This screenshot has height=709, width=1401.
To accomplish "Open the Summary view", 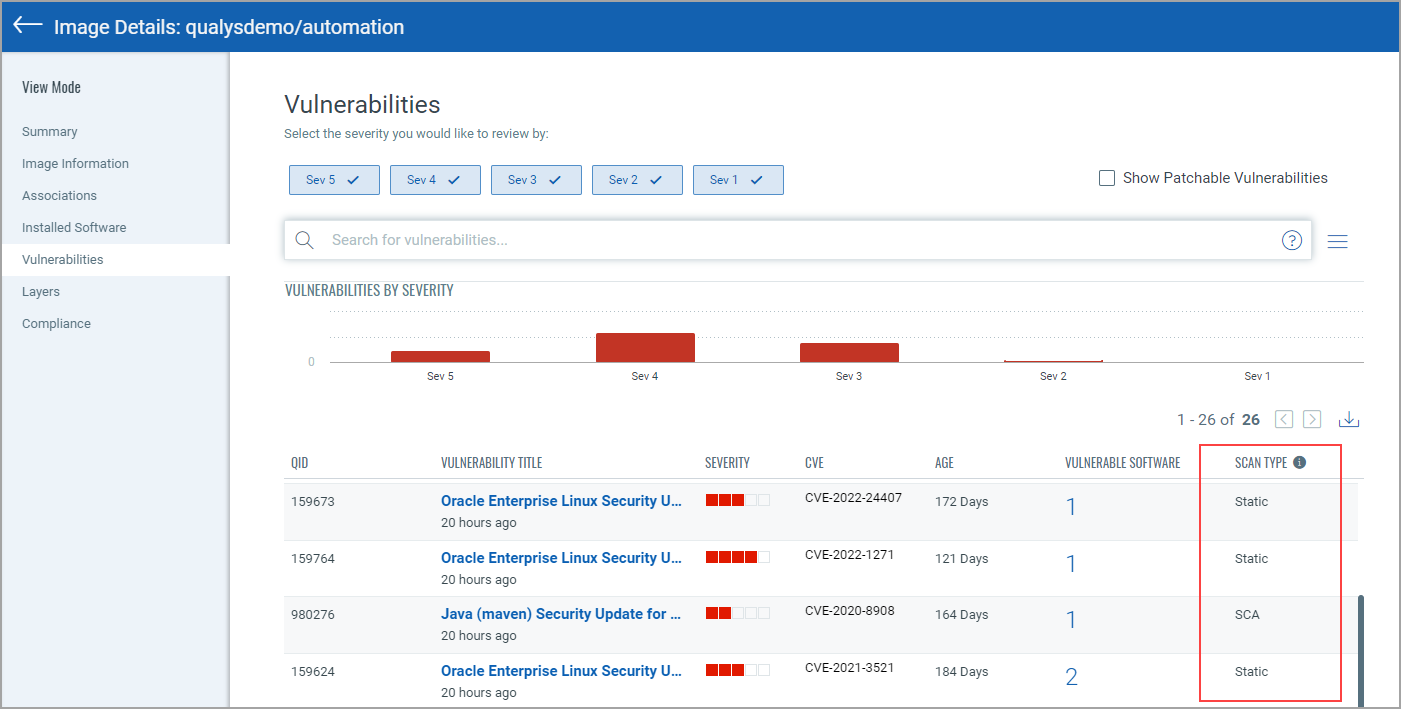I will point(50,132).
